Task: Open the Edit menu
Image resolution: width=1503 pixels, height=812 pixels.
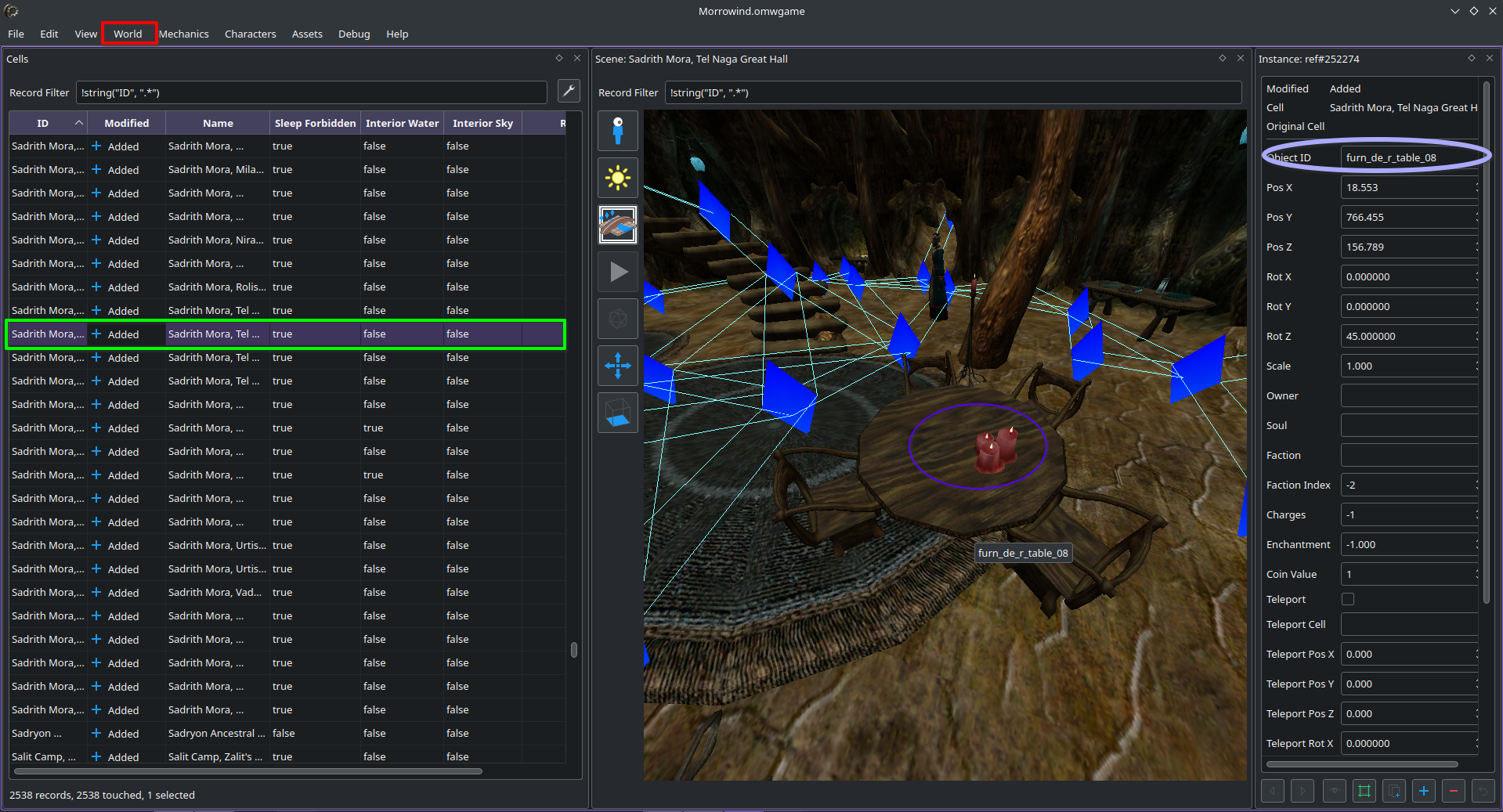Action: point(49,34)
